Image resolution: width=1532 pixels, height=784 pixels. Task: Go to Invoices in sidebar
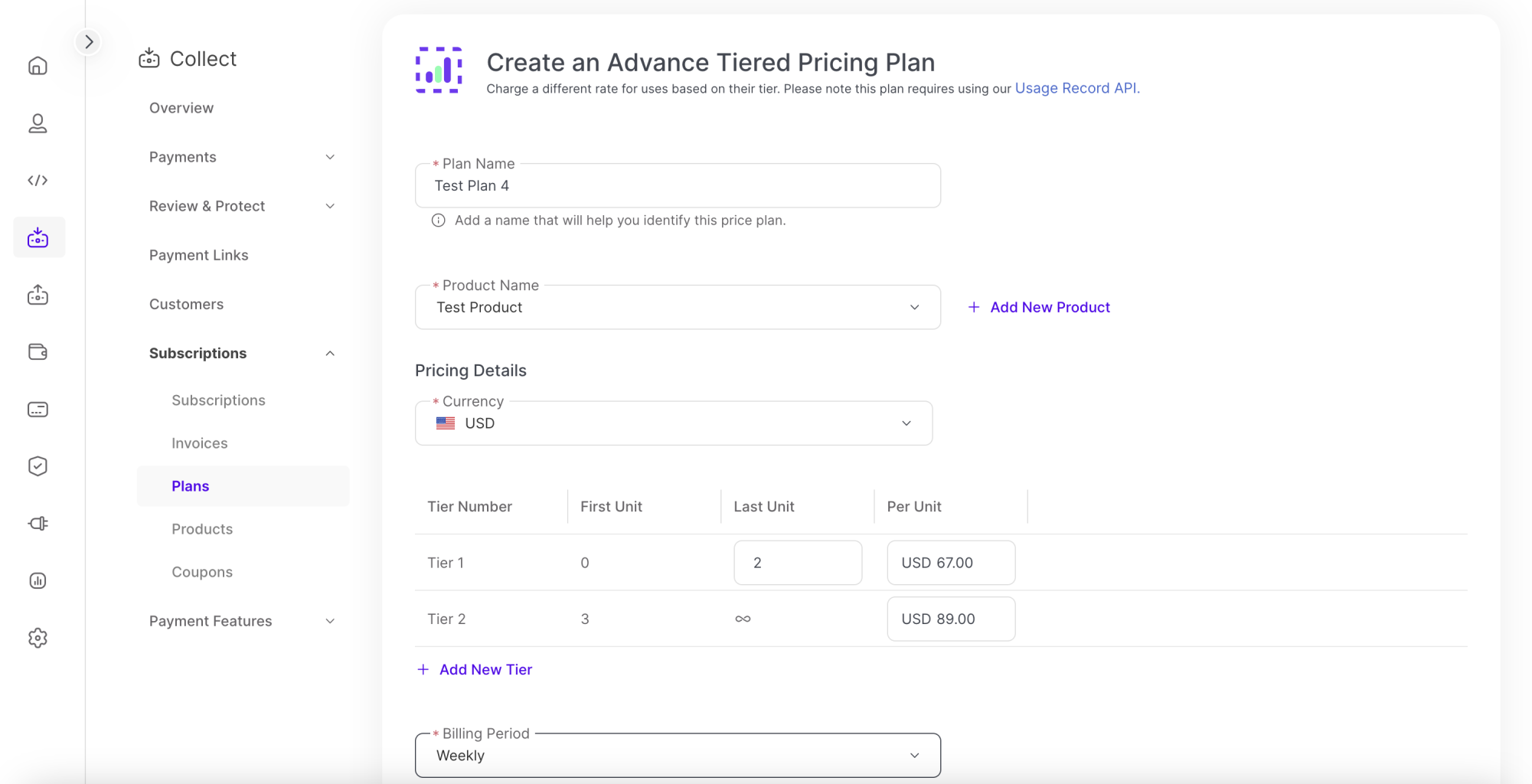point(199,443)
